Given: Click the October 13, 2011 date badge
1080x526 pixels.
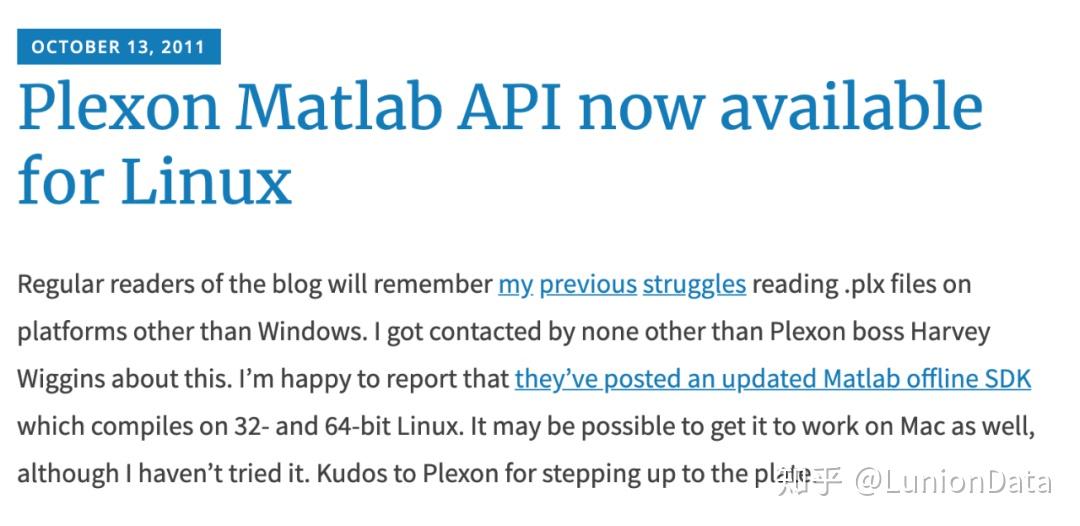Looking at the screenshot, I should click(118, 47).
